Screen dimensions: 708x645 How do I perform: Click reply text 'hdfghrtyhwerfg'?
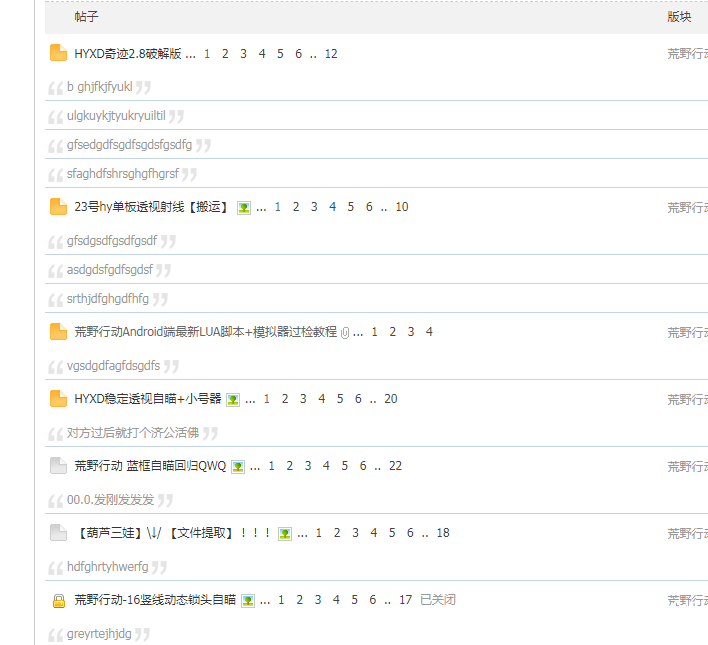tap(107, 567)
